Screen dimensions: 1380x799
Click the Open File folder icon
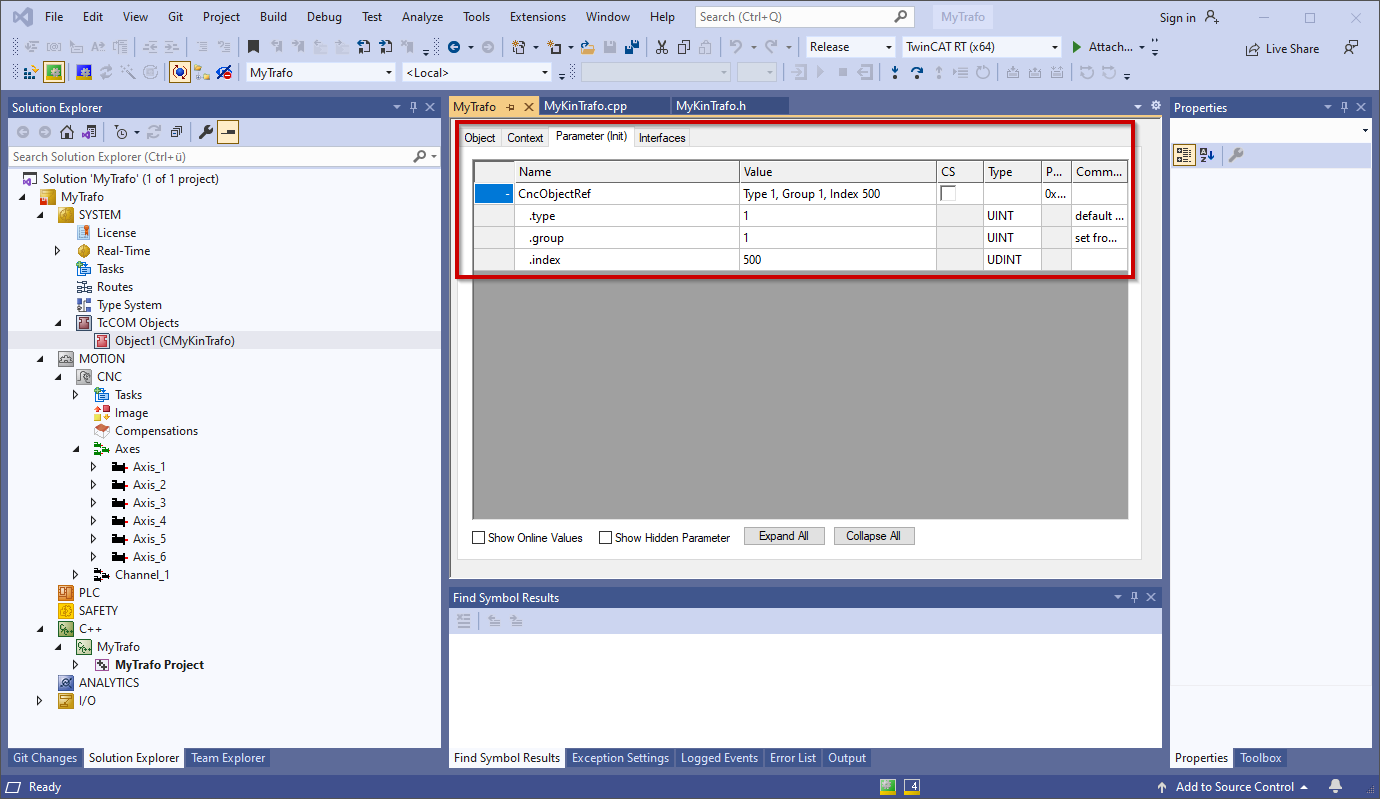[x=588, y=47]
